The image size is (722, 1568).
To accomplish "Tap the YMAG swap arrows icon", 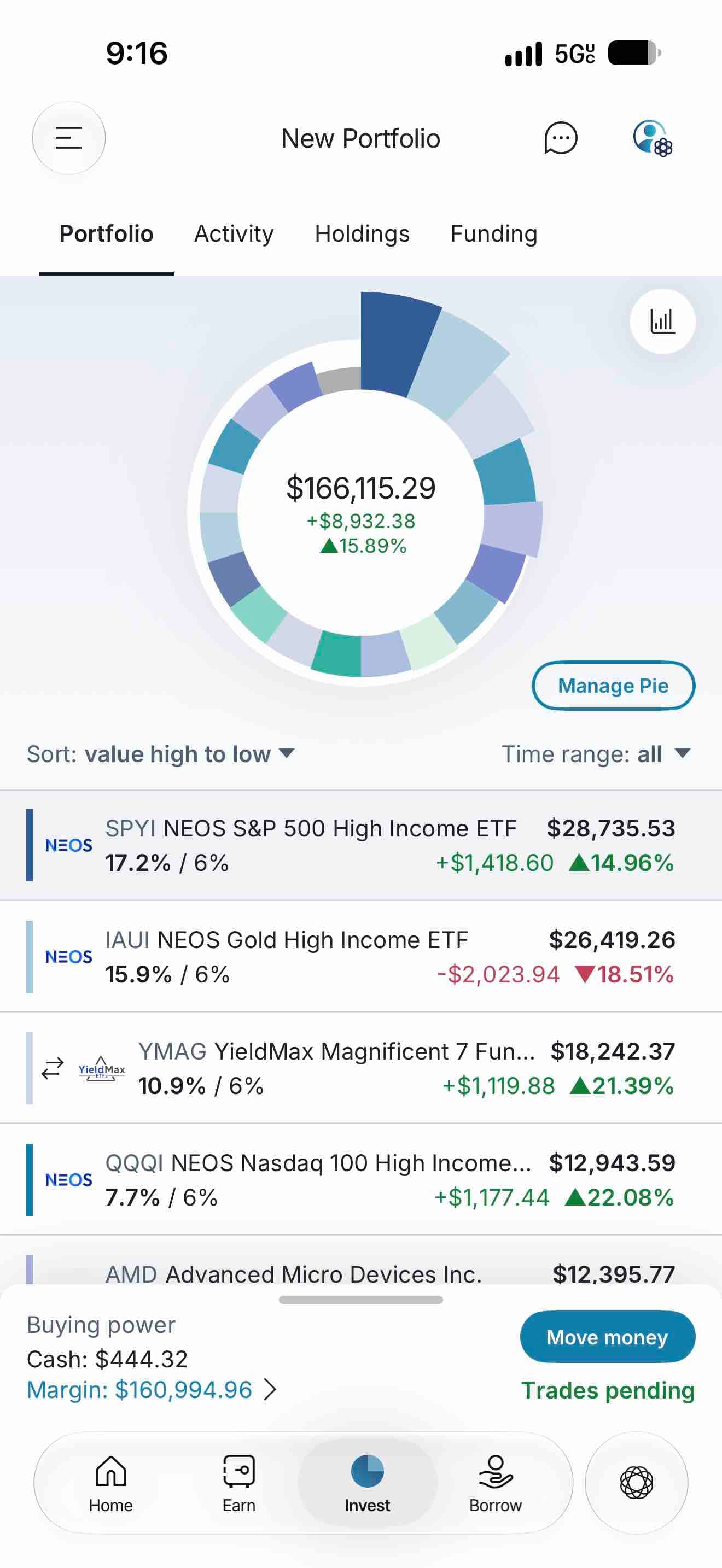I will click(x=53, y=1068).
